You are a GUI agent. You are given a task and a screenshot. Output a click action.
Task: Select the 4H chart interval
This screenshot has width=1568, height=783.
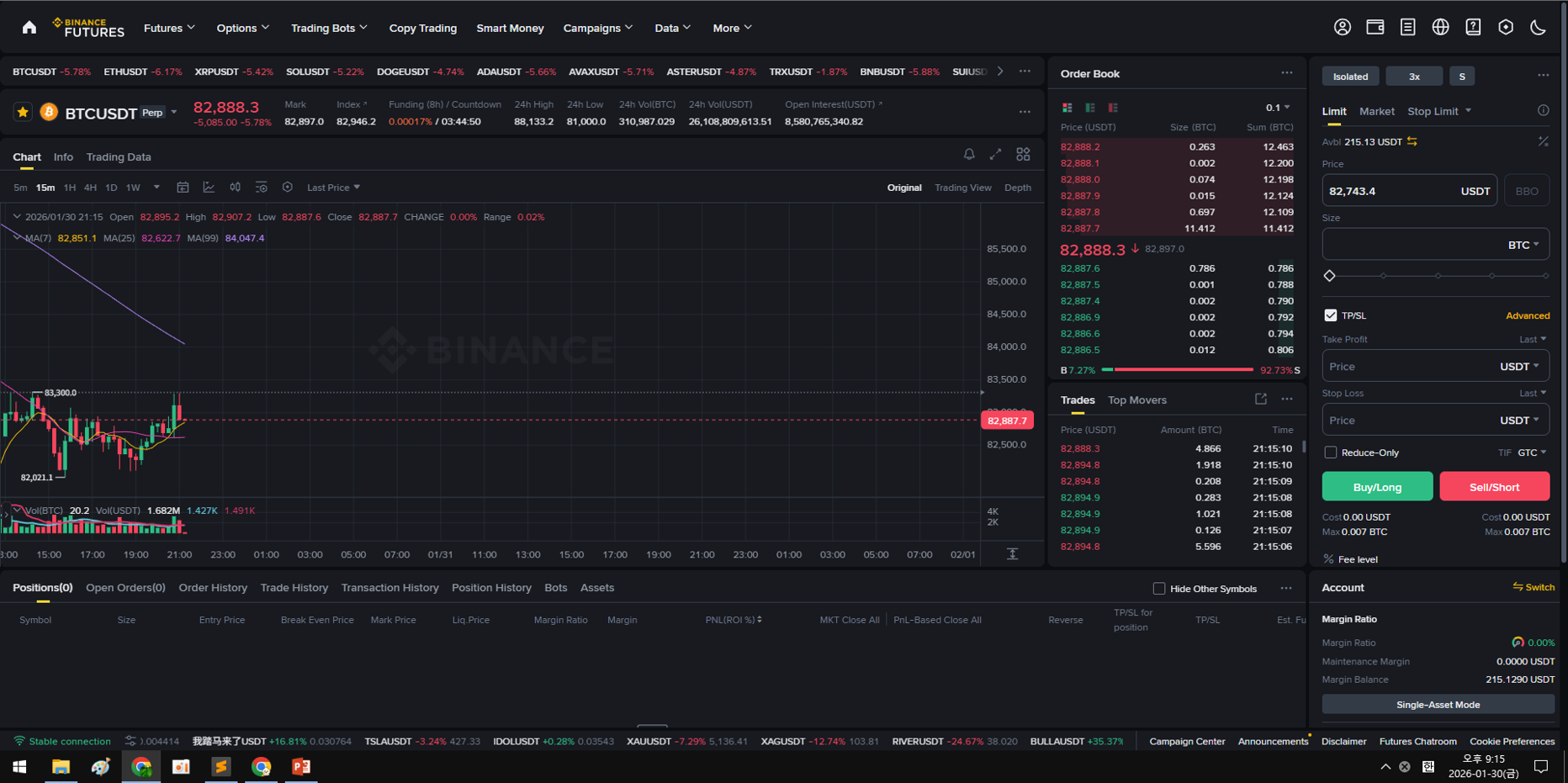(x=90, y=188)
